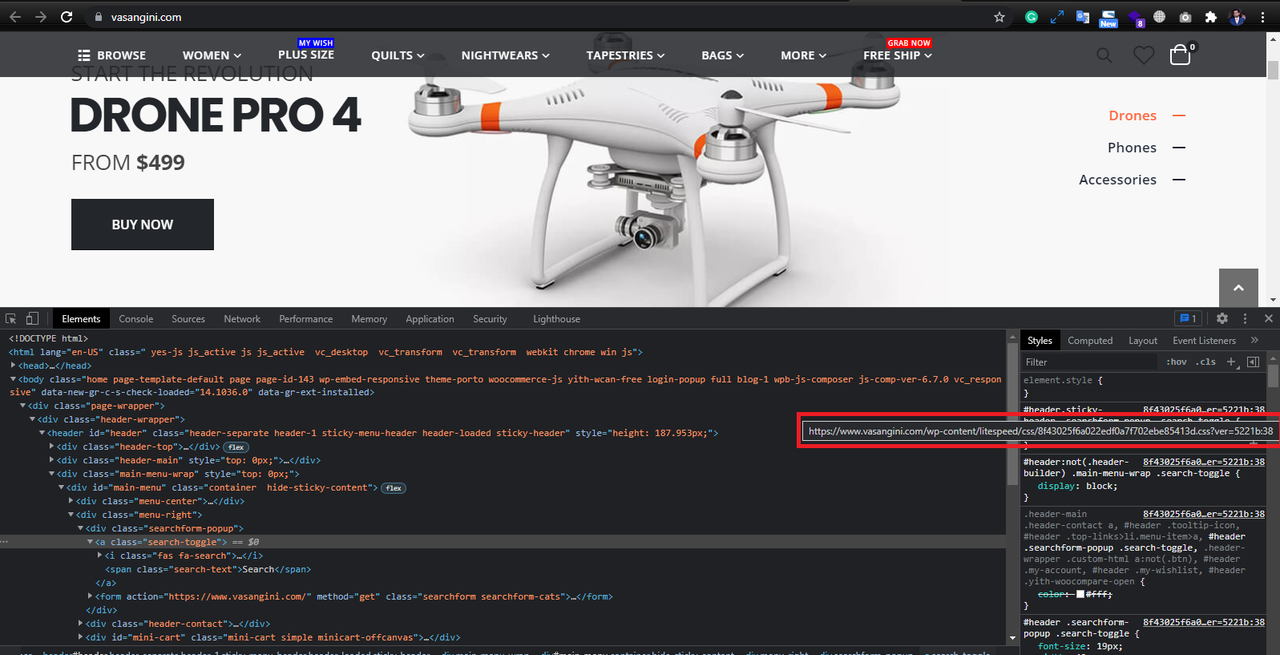The image size is (1280, 655).
Task: Open the purple extension with badge 8
Action: pyautogui.click(x=1135, y=18)
